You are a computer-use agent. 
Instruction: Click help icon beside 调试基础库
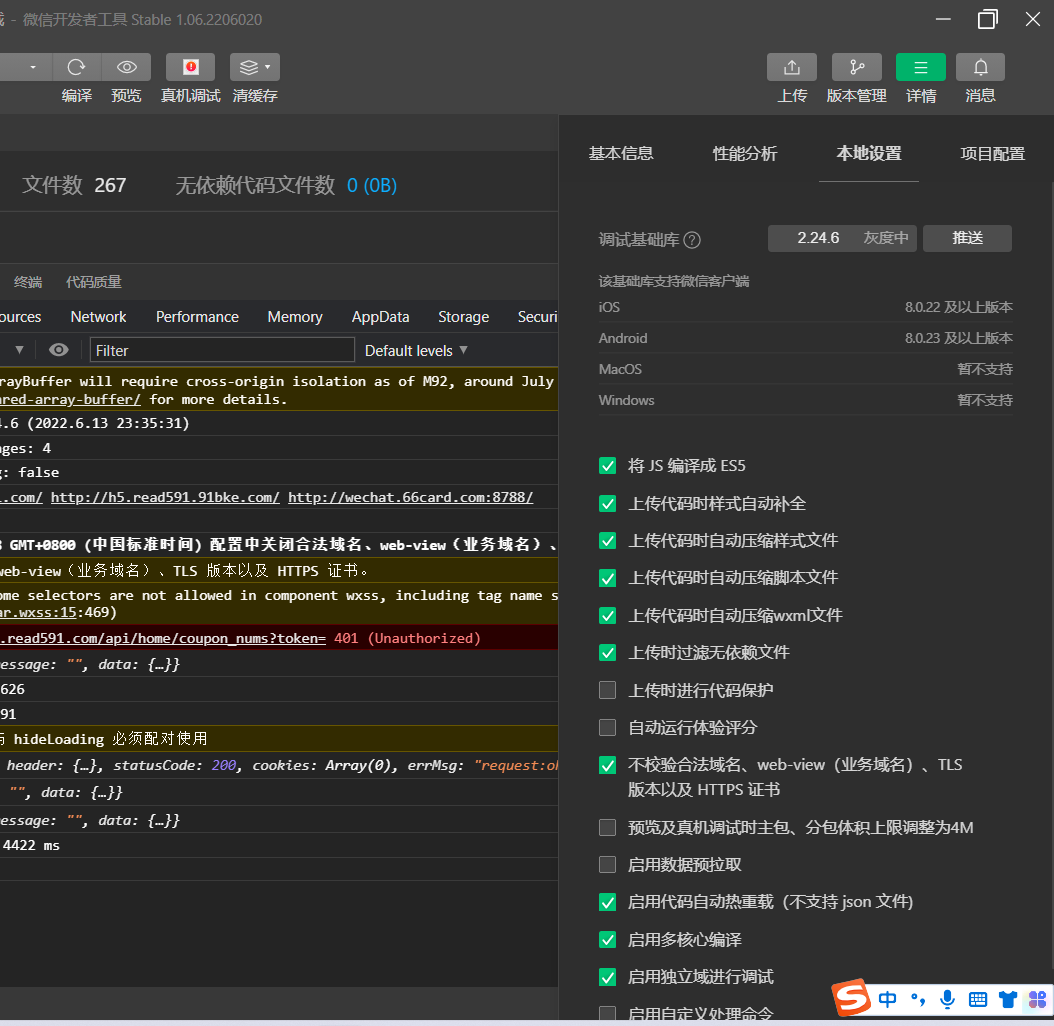coord(692,240)
